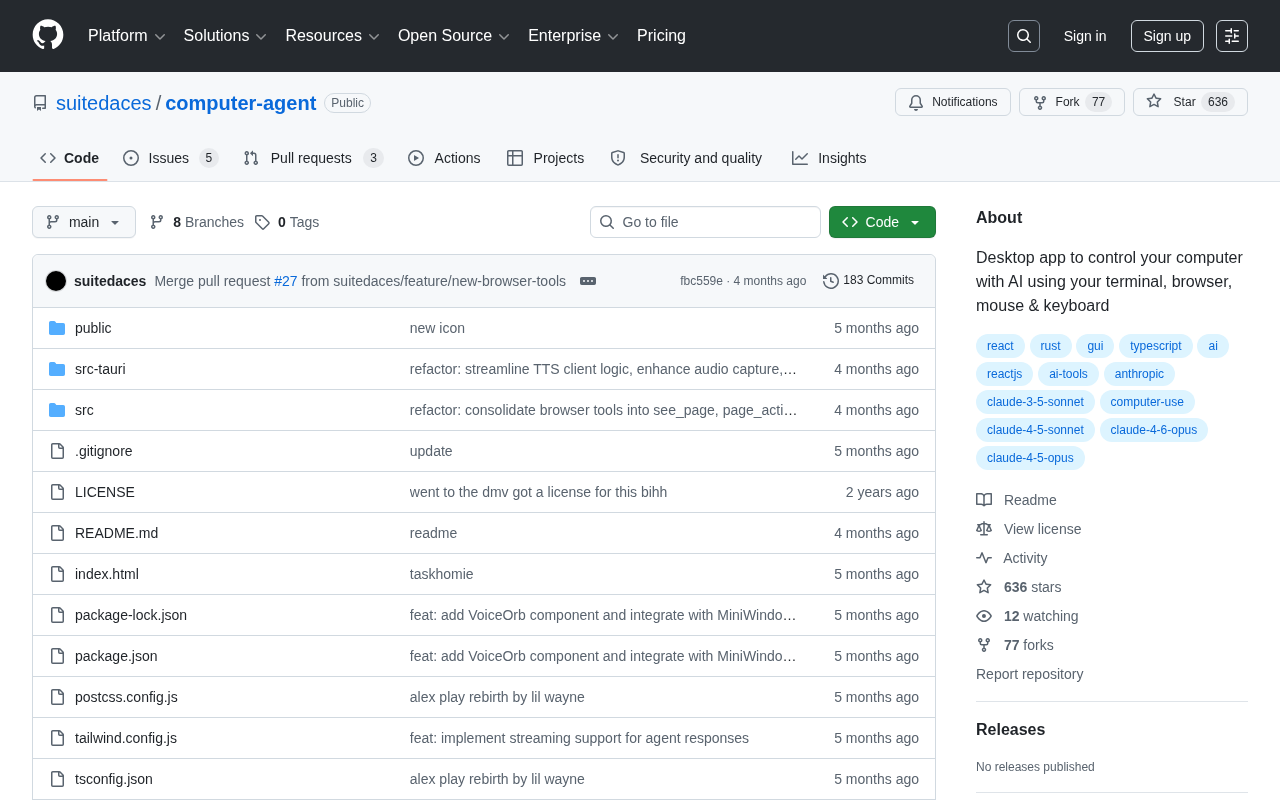The height and width of the screenshot is (800, 1280).
Task: Expand the Resources menu
Action: tap(333, 36)
